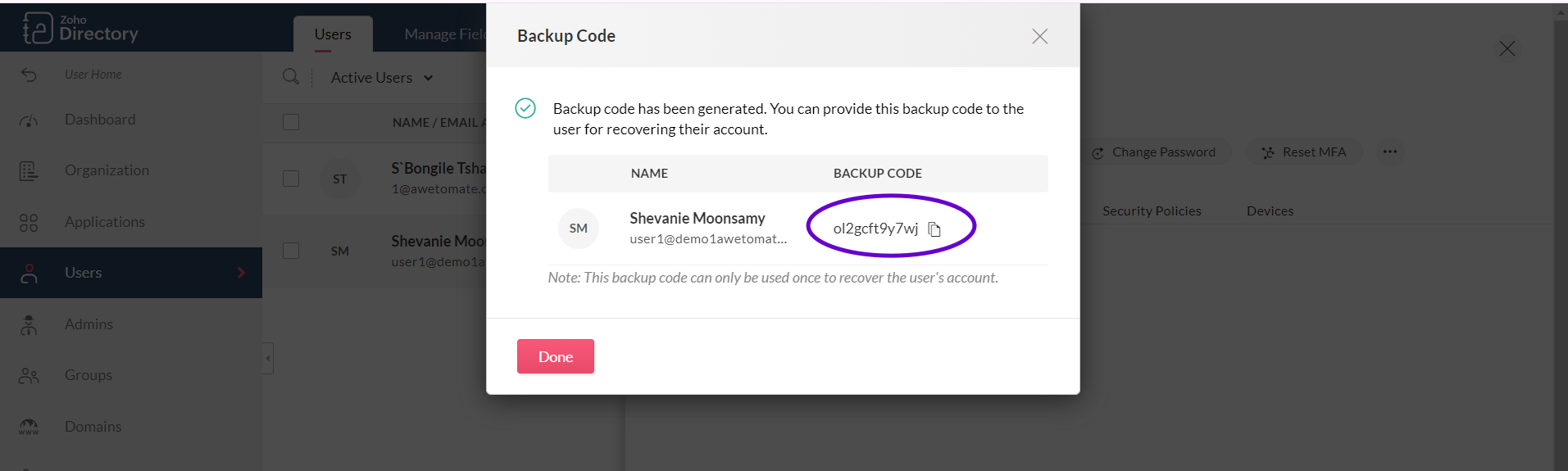The height and width of the screenshot is (471, 1568).
Task: Click the pink Done button
Action: coord(556,356)
